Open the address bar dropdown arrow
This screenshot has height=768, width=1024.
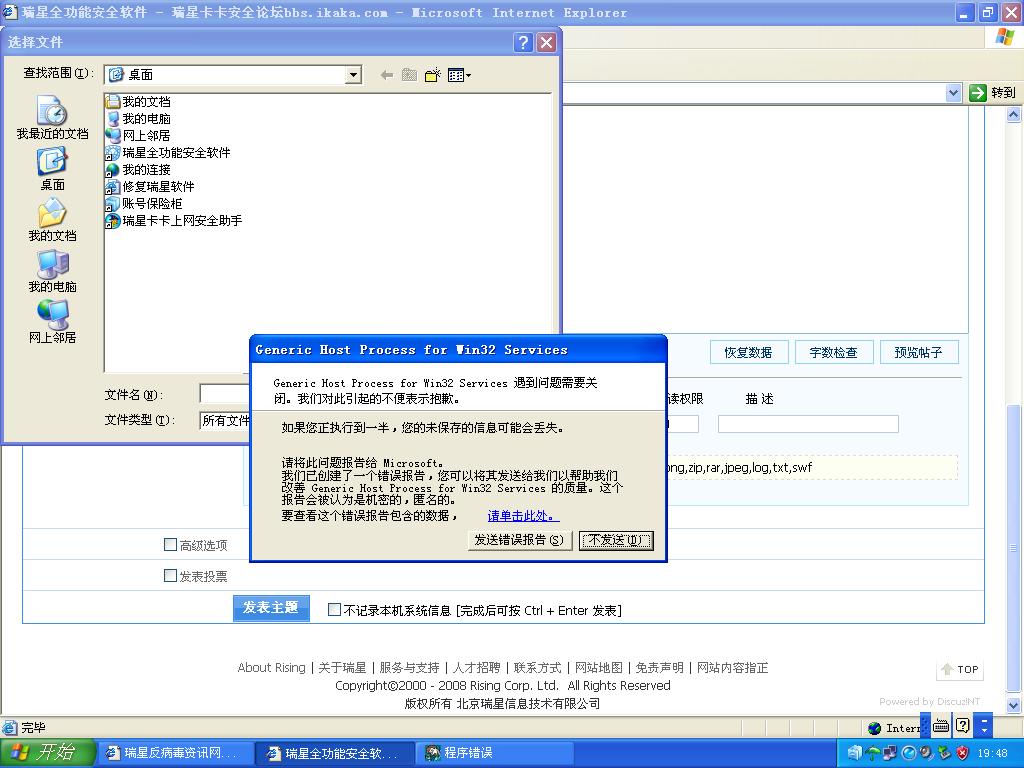[x=953, y=93]
